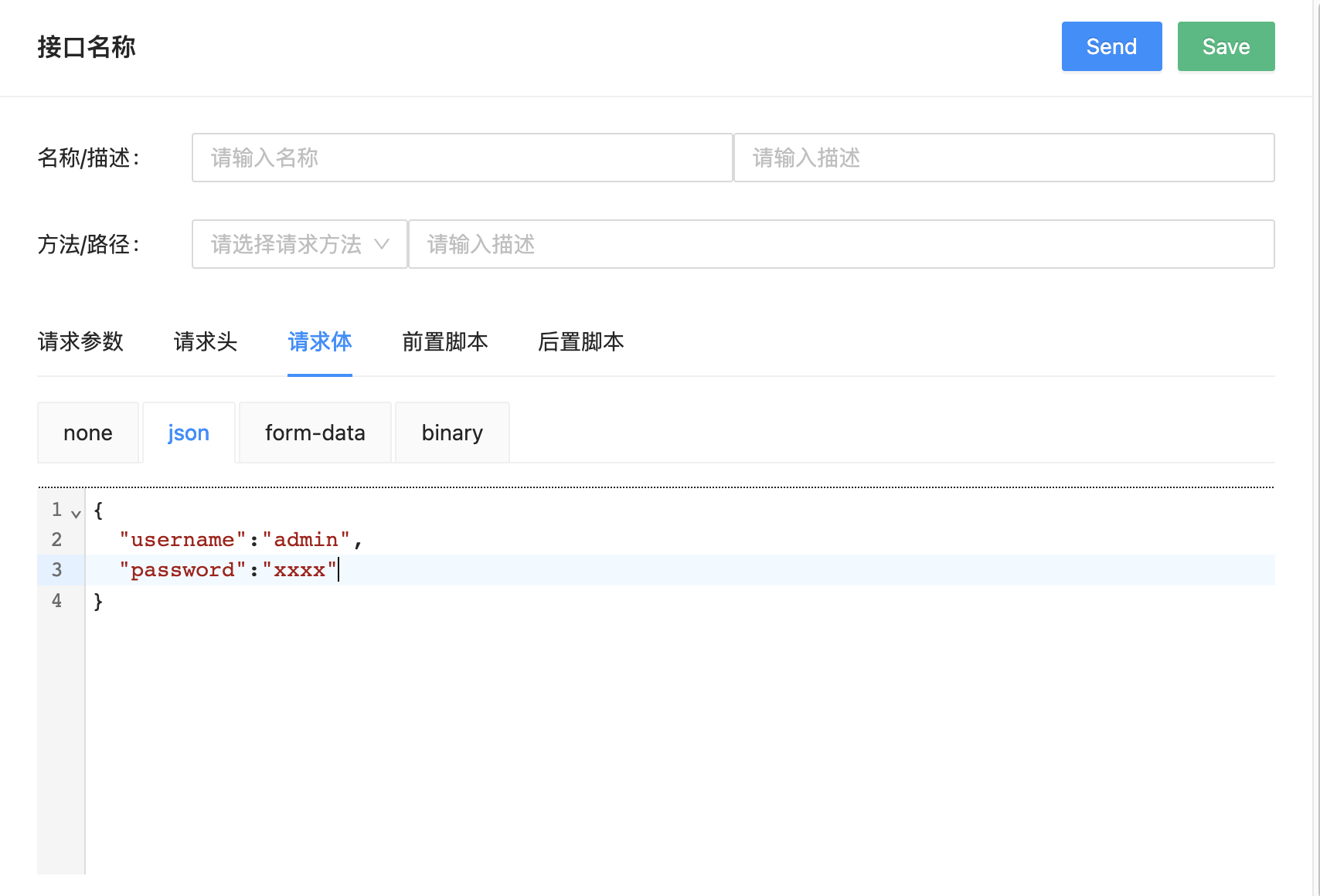
Task: Focus the 请输入描述 description field beside name
Action: coord(1004,158)
